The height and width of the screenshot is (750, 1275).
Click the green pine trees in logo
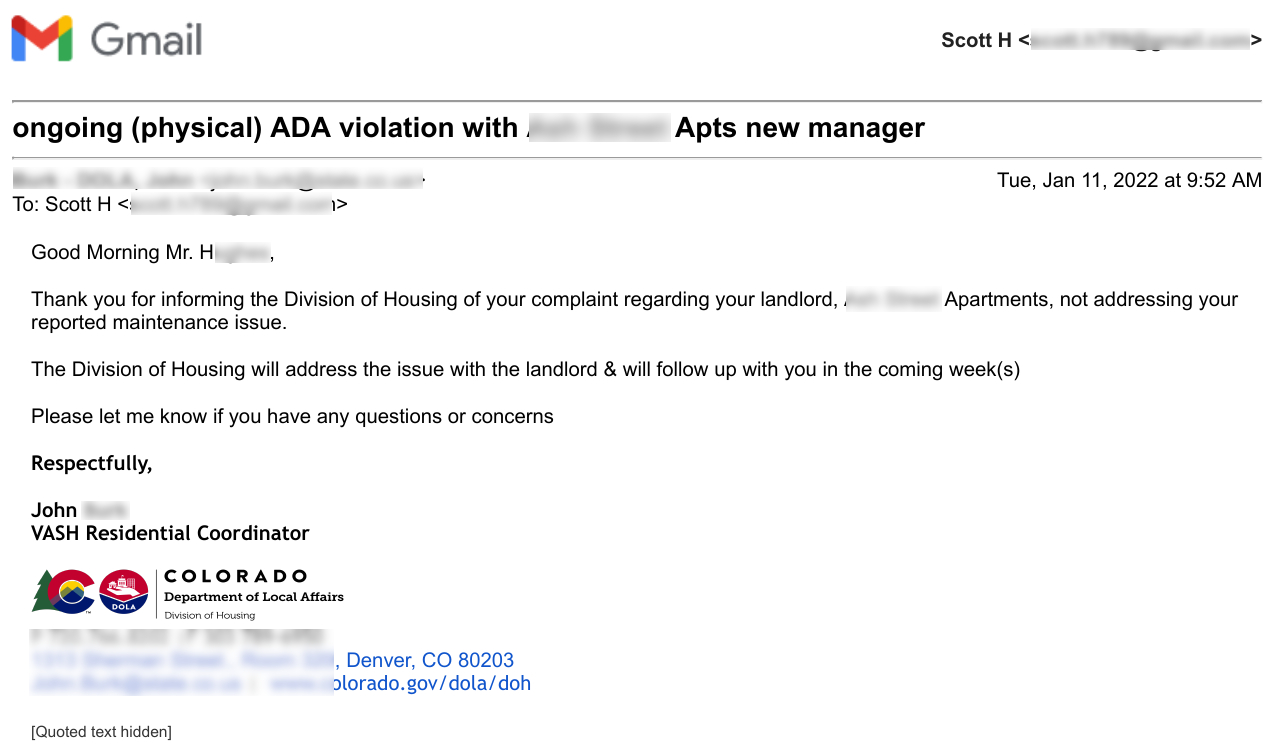43,592
